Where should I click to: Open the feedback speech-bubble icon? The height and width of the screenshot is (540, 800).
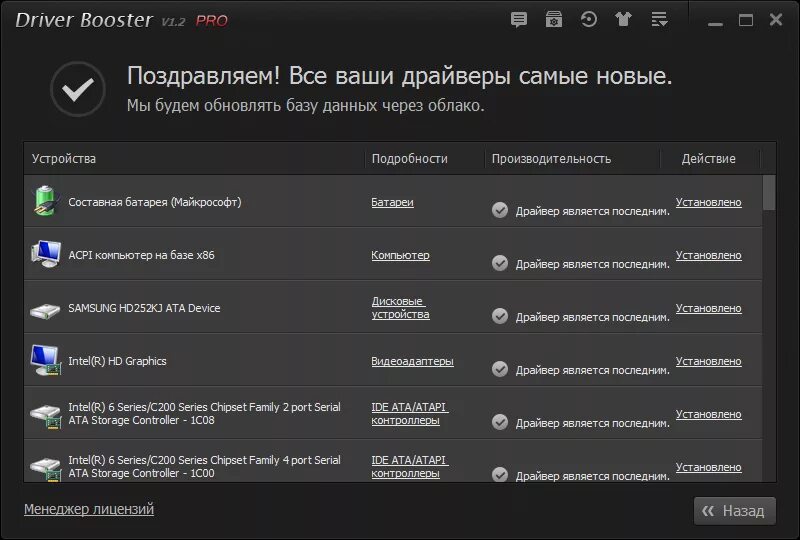coord(518,20)
